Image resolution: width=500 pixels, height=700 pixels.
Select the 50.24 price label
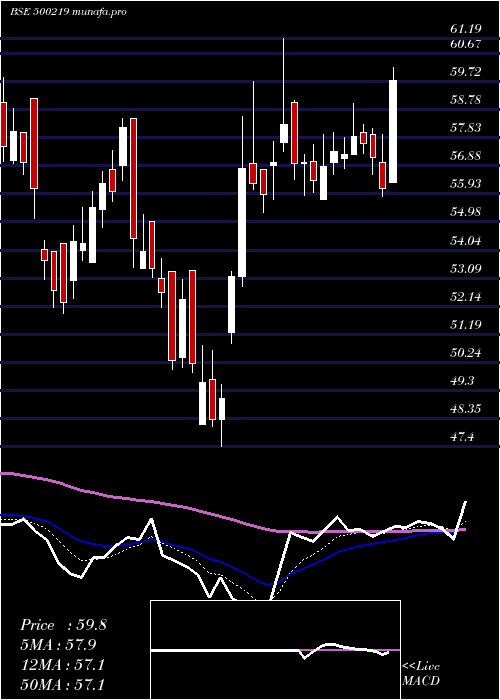tap(465, 353)
